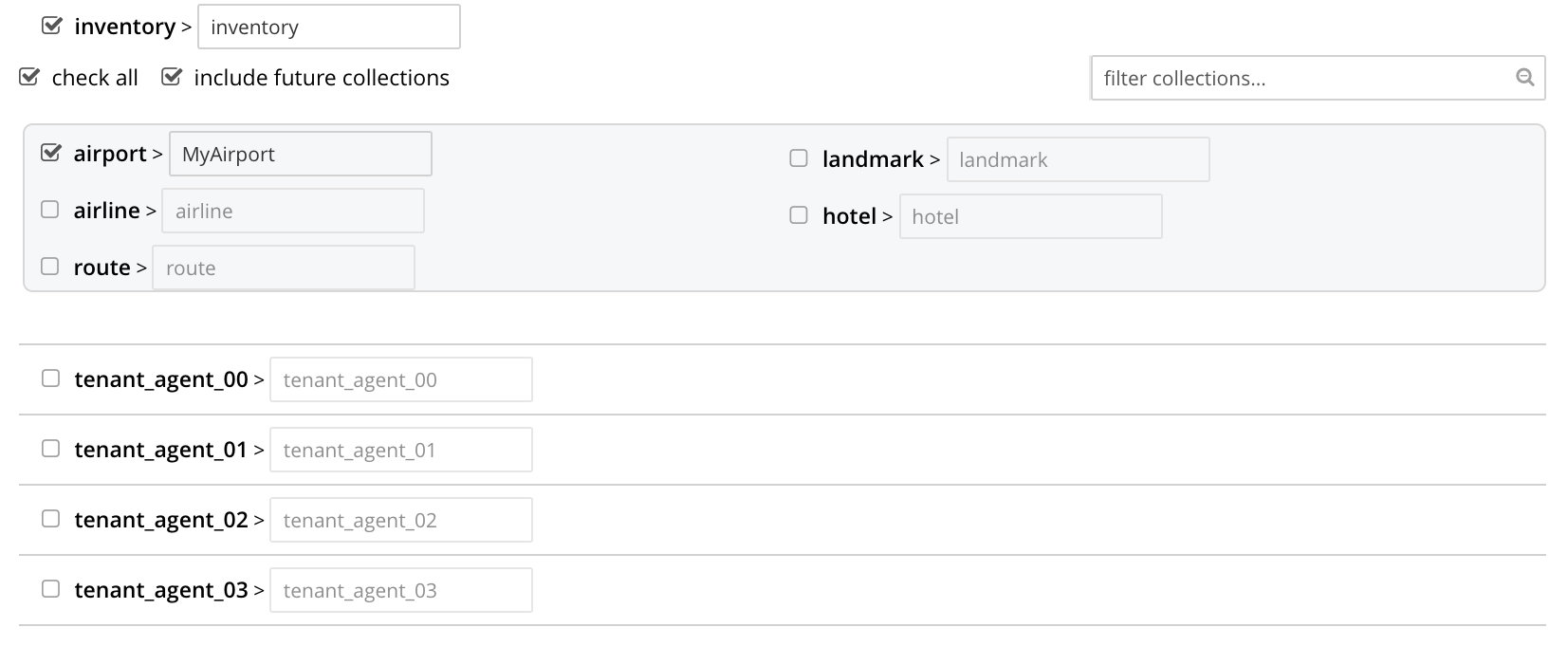Click the hotel target name field
Image resolution: width=1568 pixels, height=646 pixels.
(x=1031, y=216)
